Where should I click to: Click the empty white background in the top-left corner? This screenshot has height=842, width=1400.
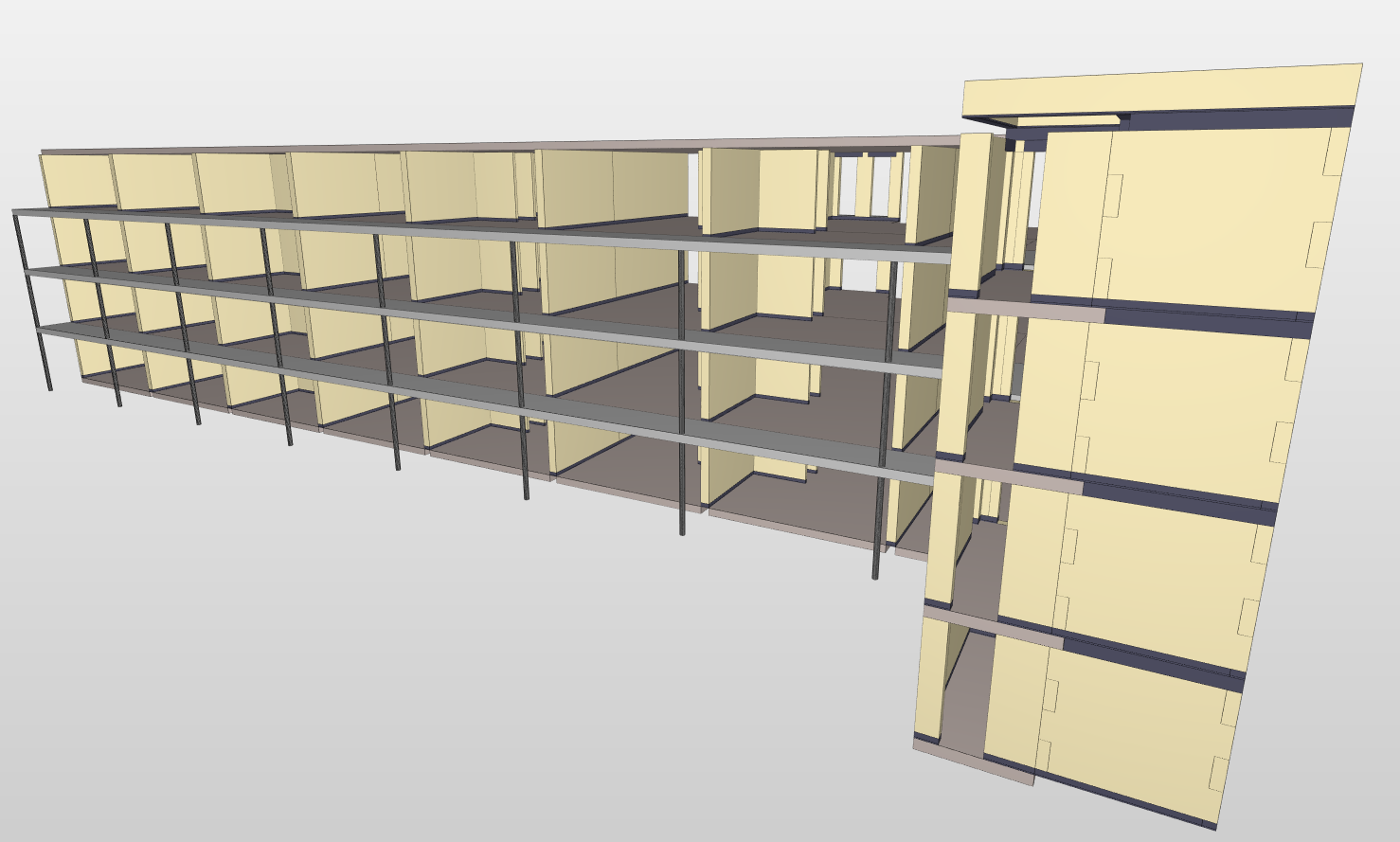(x=57, y=47)
